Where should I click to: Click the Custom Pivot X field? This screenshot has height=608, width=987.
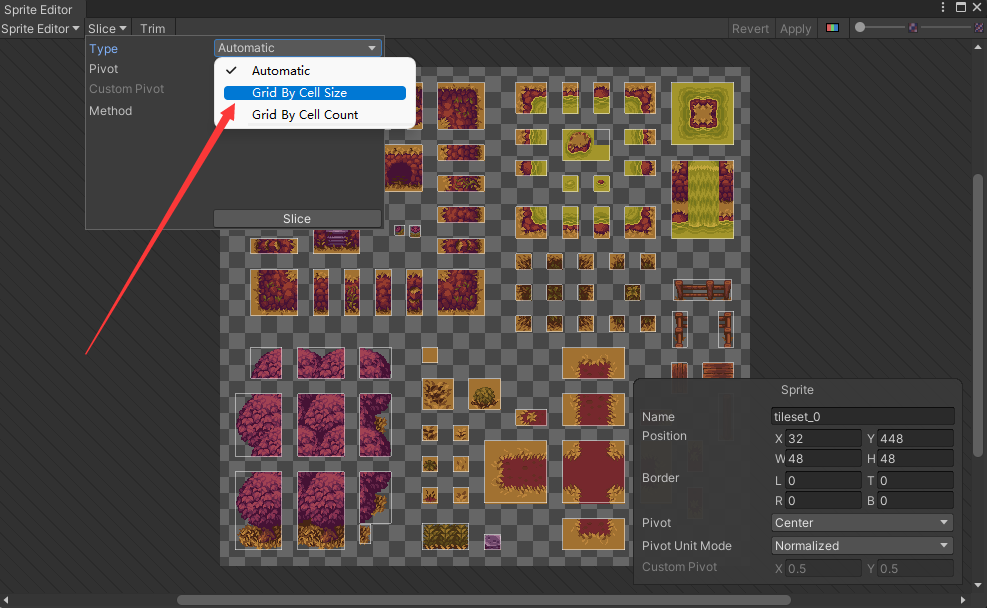(x=823, y=568)
